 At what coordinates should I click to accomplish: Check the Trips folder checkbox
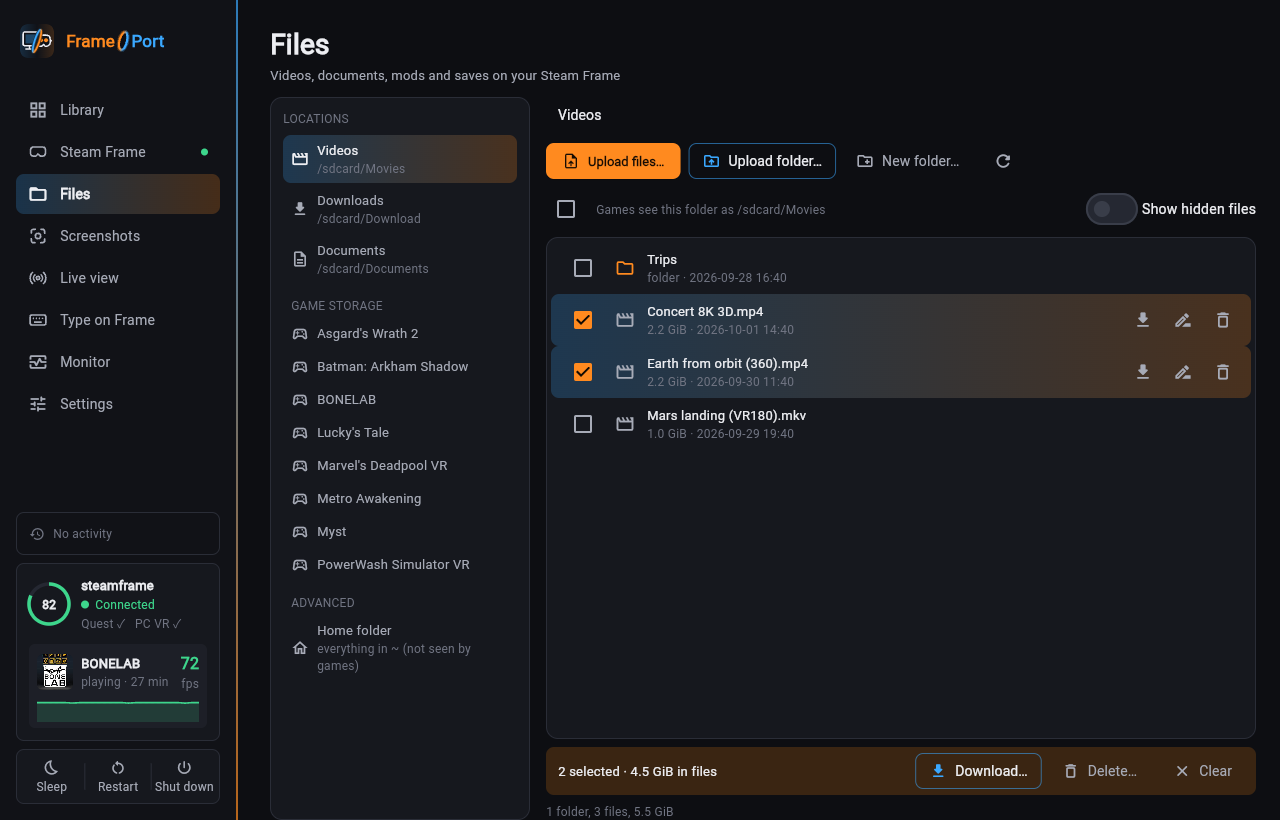point(583,268)
